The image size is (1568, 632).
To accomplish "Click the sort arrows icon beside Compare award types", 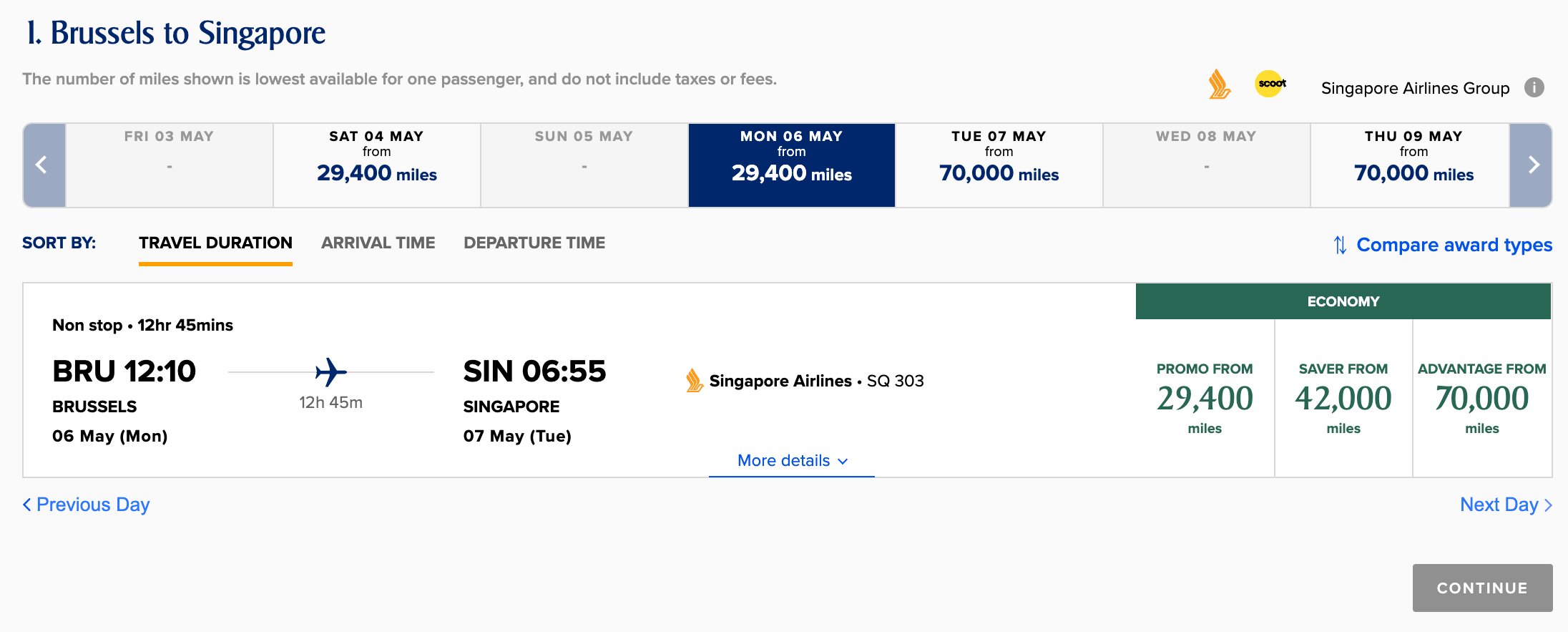I will pyautogui.click(x=1340, y=245).
